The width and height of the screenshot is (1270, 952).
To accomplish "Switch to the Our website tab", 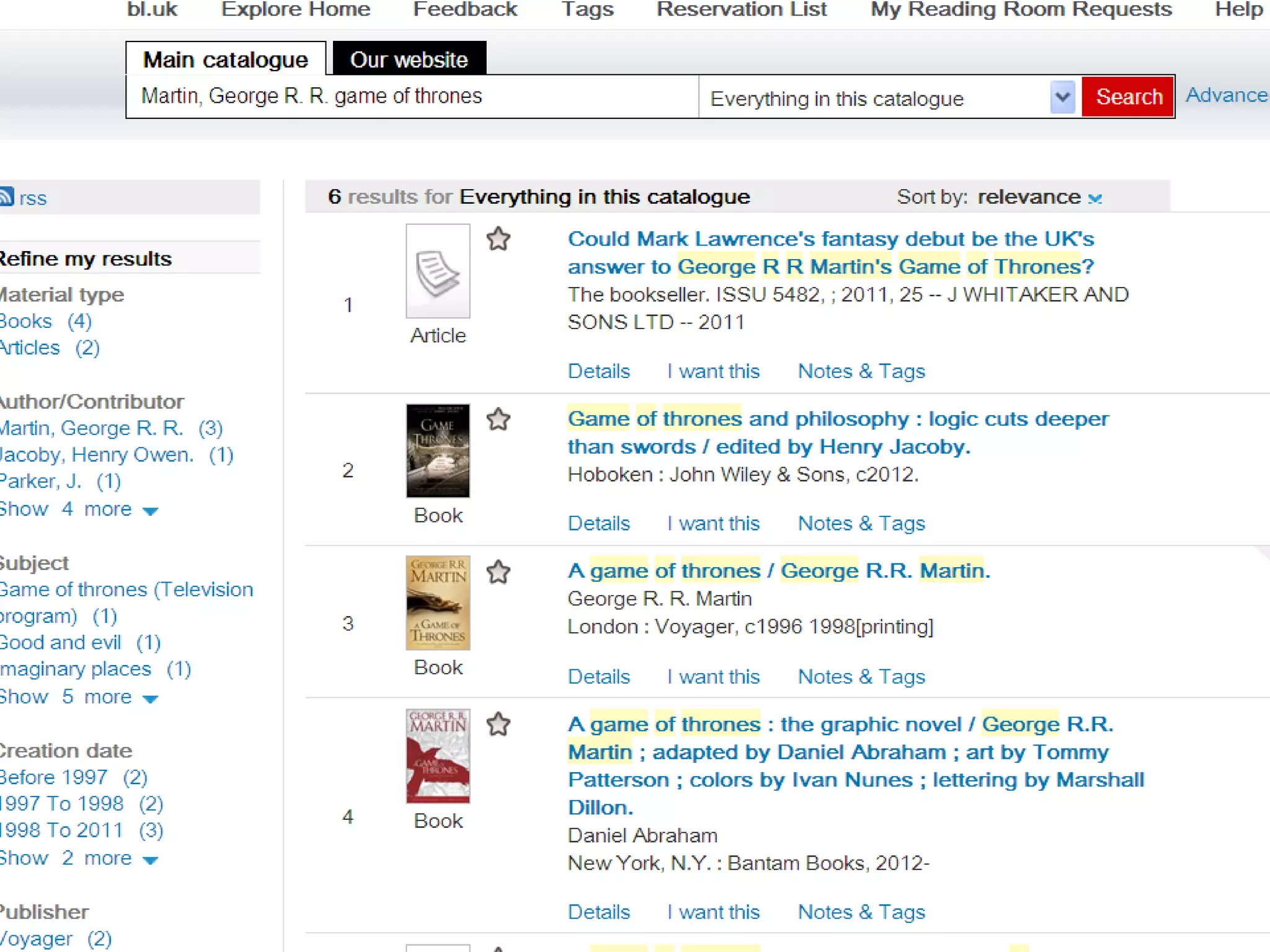I will (x=409, y=59).
